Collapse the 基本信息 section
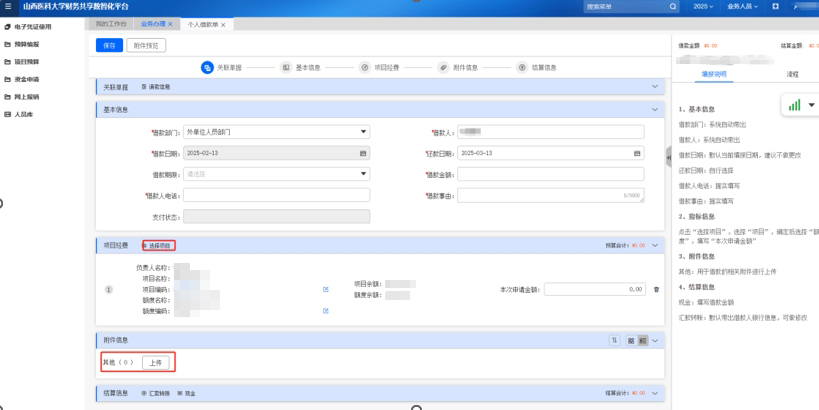Image resolution: width=819 pixels, height=410 pixels. pos(656,109)
